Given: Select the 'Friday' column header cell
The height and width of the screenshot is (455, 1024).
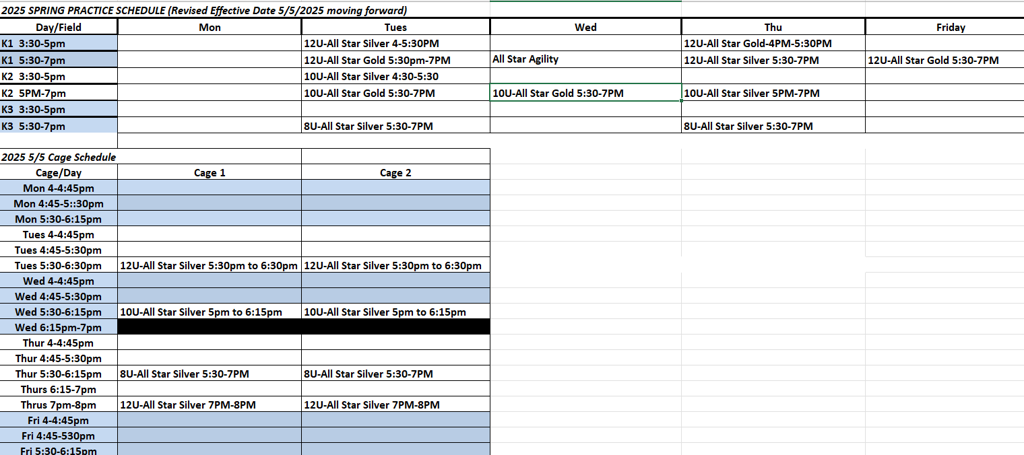Looking at the screenshot, I should (x=950, y=27).
